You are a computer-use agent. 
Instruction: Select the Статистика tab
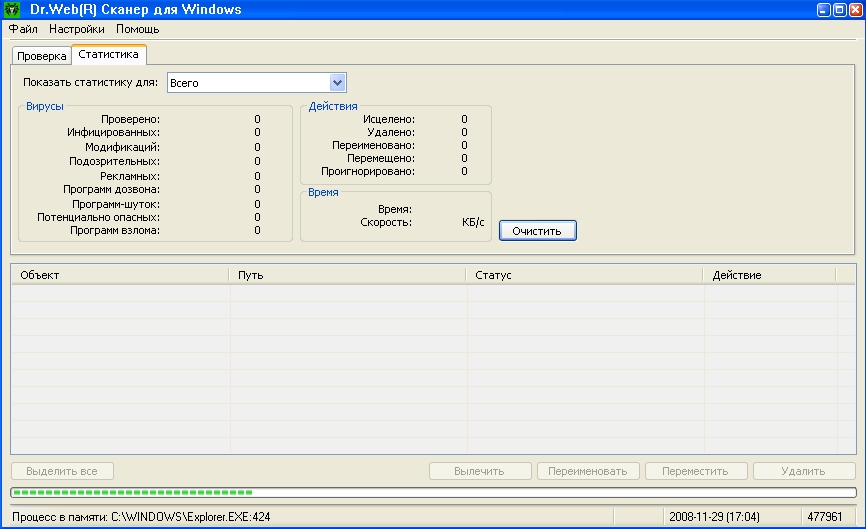[108, 55]
